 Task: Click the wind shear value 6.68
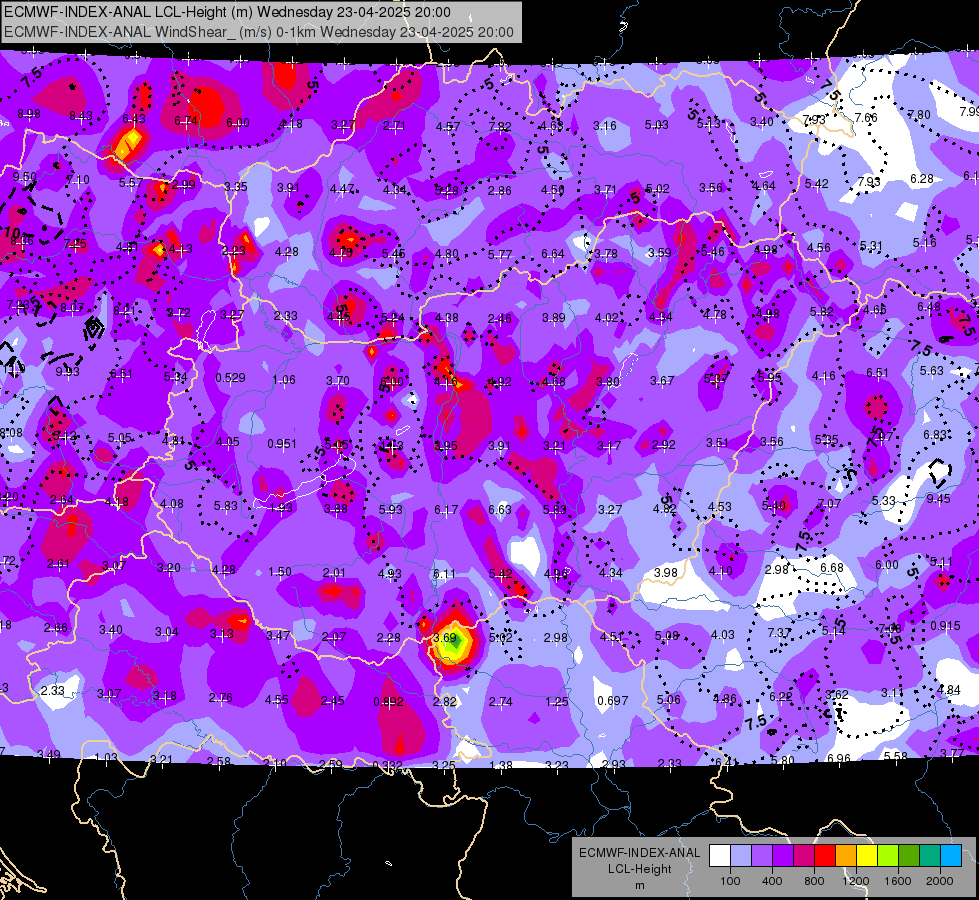pos(832,568)
